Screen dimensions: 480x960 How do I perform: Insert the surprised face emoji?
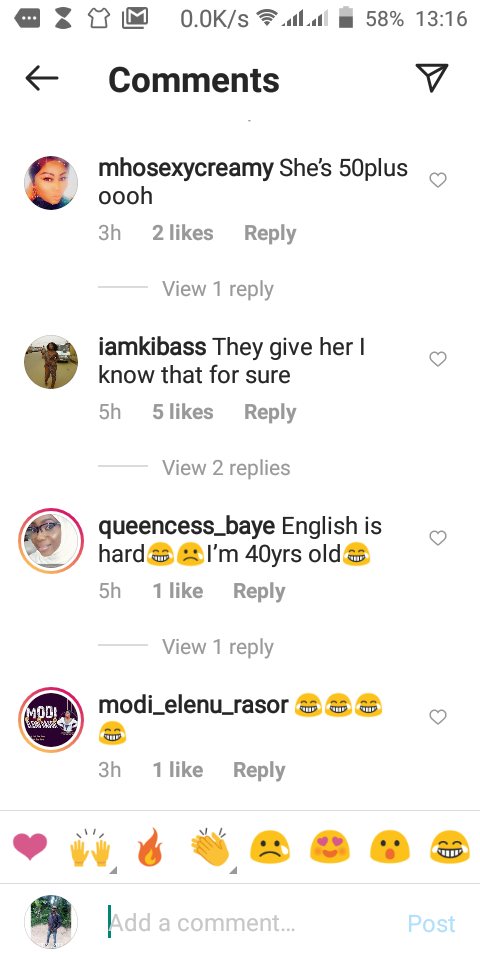pos(389,848)
